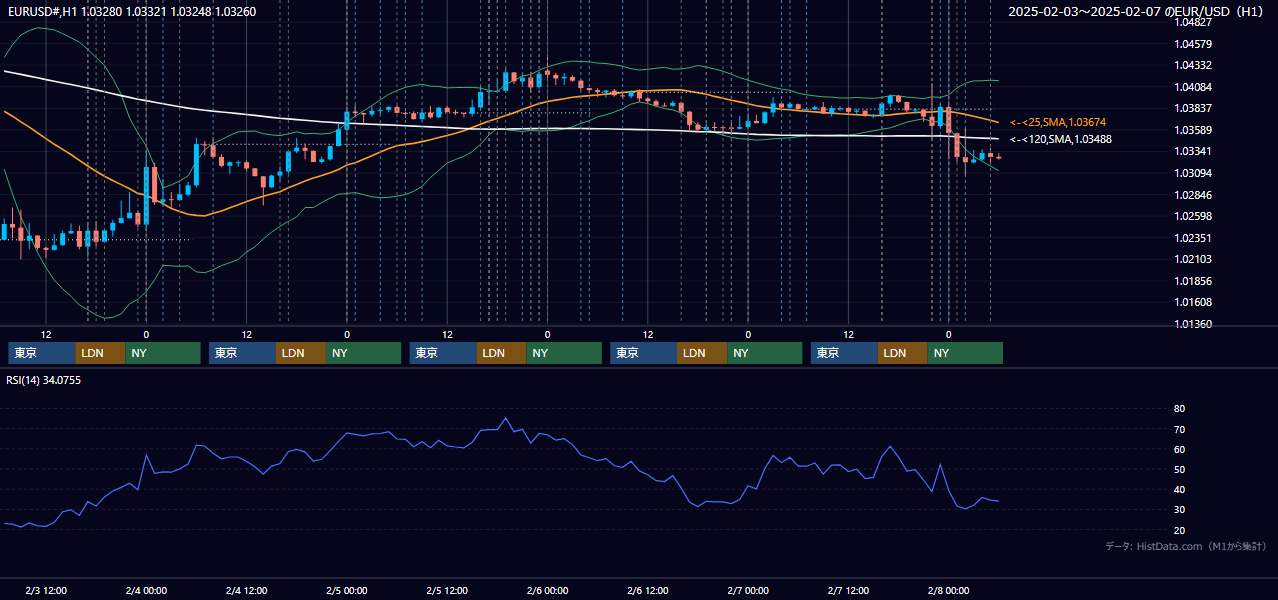
Task: Click the RSI scale value 80
Action: (1180, 409)
